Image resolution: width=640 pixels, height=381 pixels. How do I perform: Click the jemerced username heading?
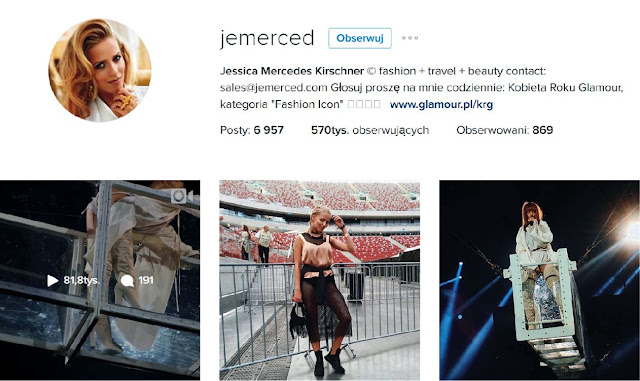(x=267, y=38)
